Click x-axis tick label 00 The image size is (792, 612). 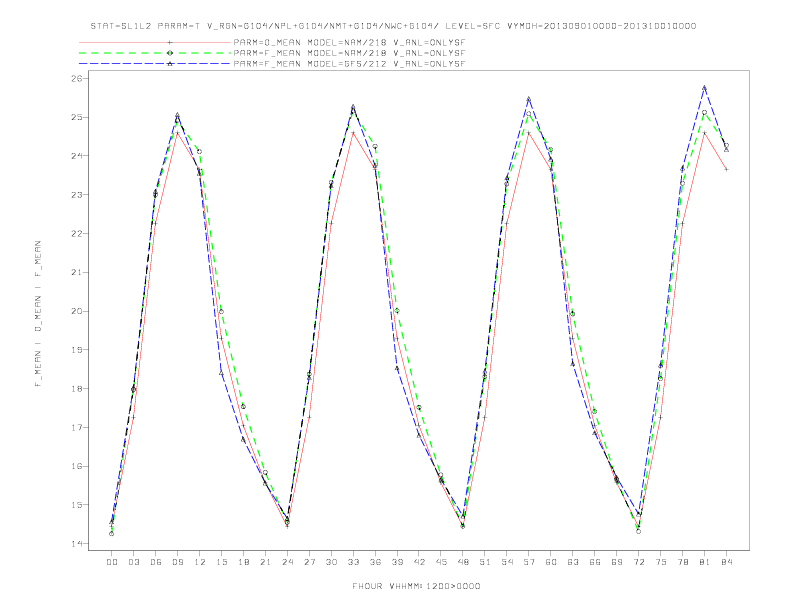click(112, 562)
